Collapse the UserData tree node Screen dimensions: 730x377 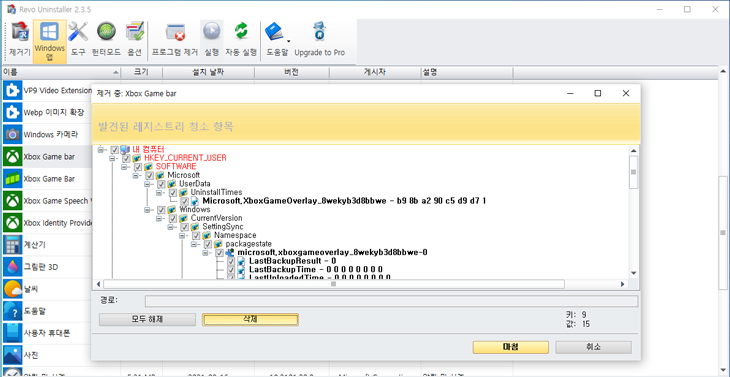click(x=147, y=184)
